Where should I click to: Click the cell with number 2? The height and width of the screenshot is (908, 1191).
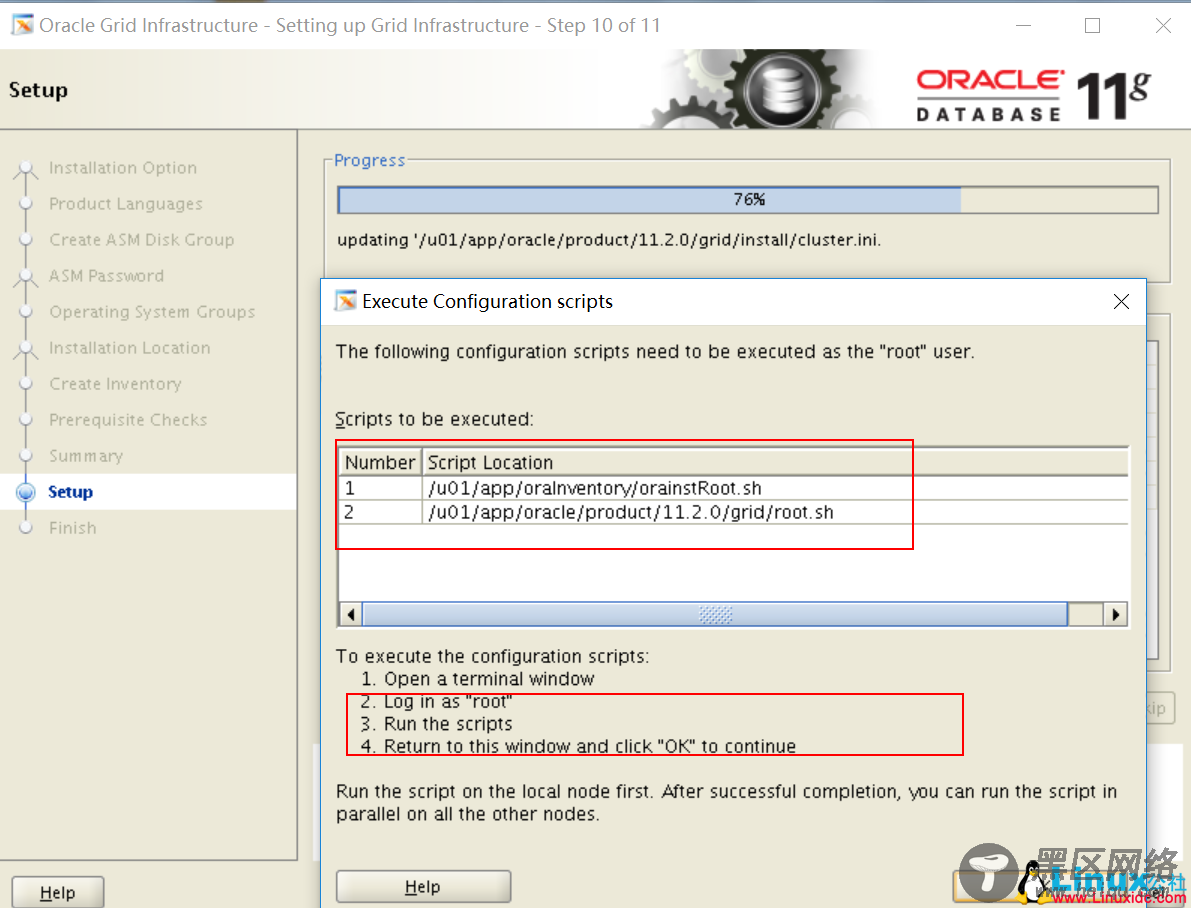coord(380,512)
